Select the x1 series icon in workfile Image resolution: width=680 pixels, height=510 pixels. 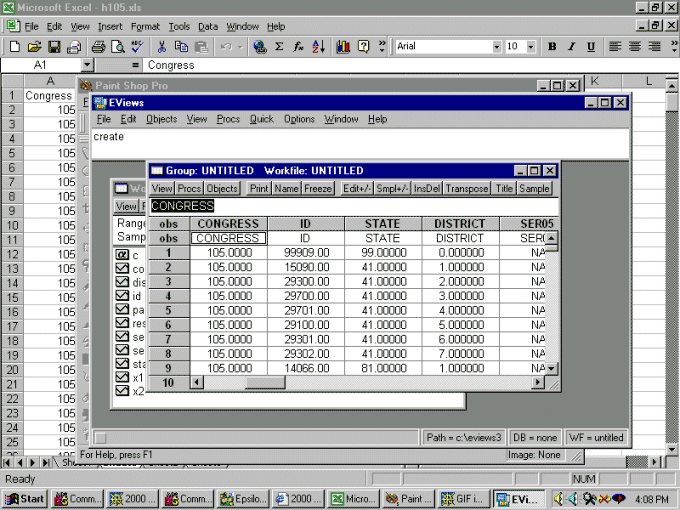pos(123,378)
